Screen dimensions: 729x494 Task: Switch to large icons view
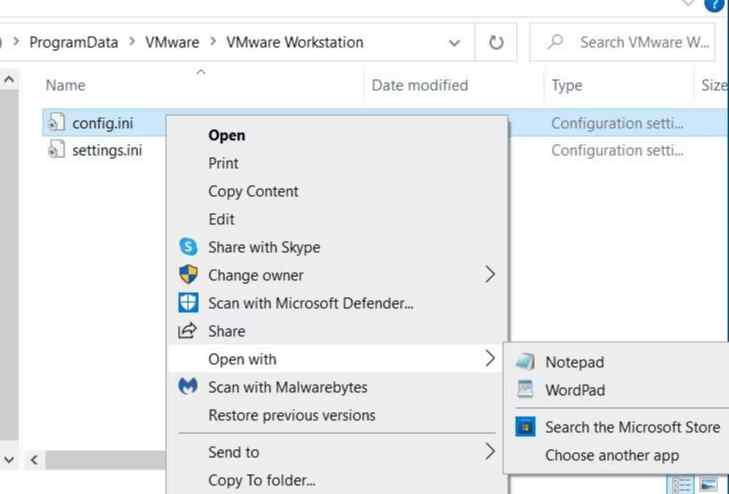tap(708, 485)
